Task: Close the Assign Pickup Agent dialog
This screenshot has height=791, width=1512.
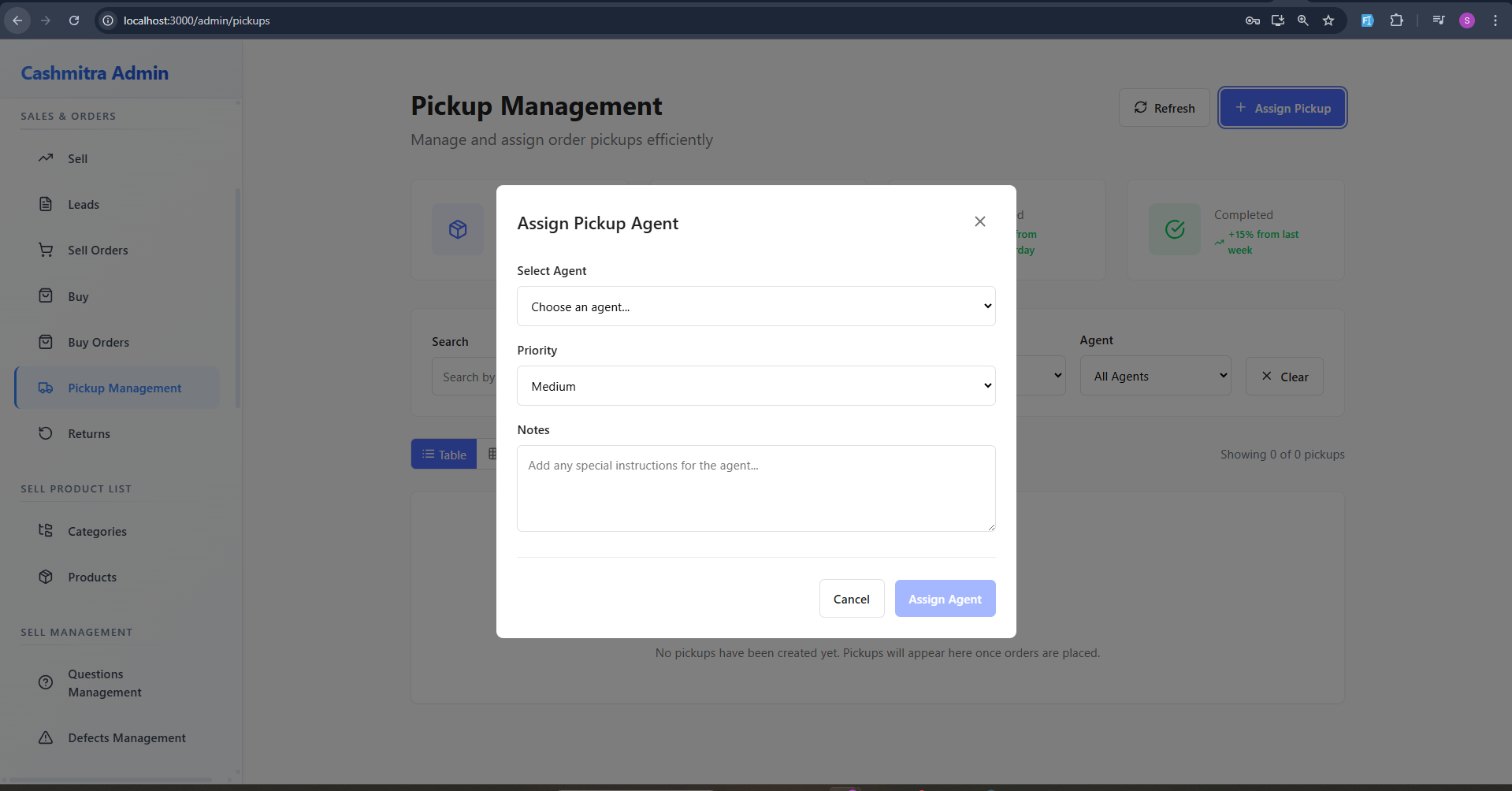Action: (x=979, y=221)
